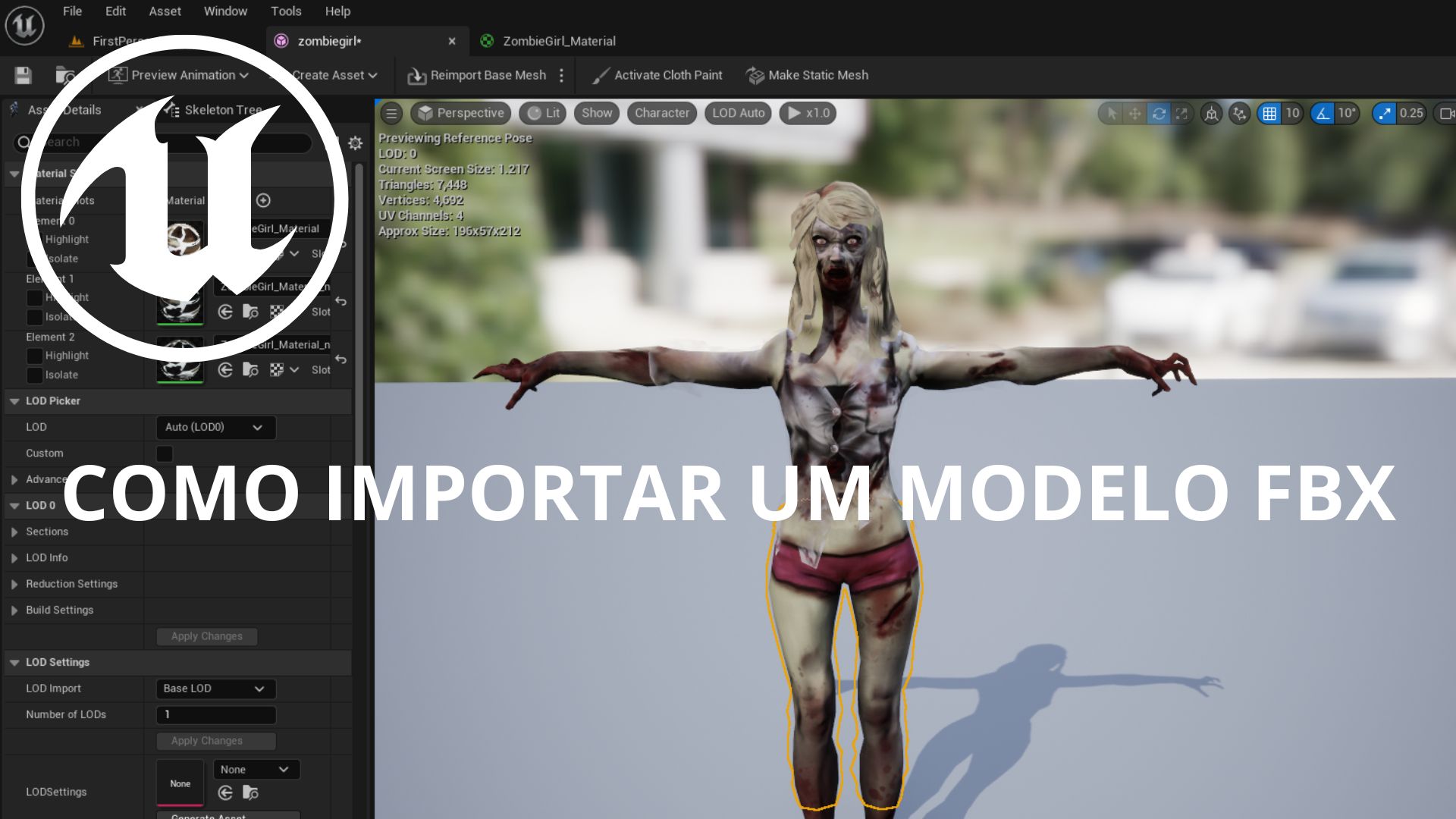Screen dimensions: 1456x819
Task: Save the asset using the save icon
Action: click(x=22, y=75)
